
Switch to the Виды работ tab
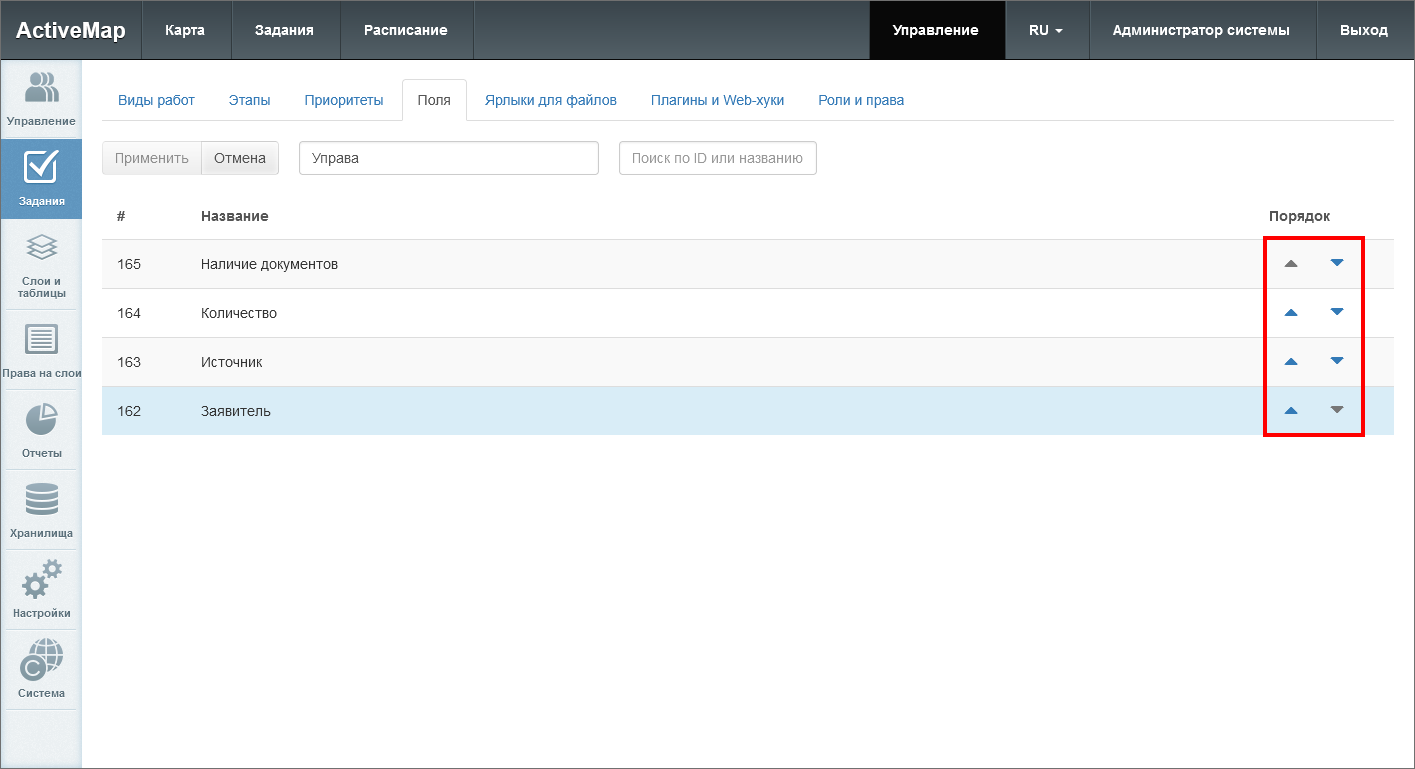(x=156, y=100)
